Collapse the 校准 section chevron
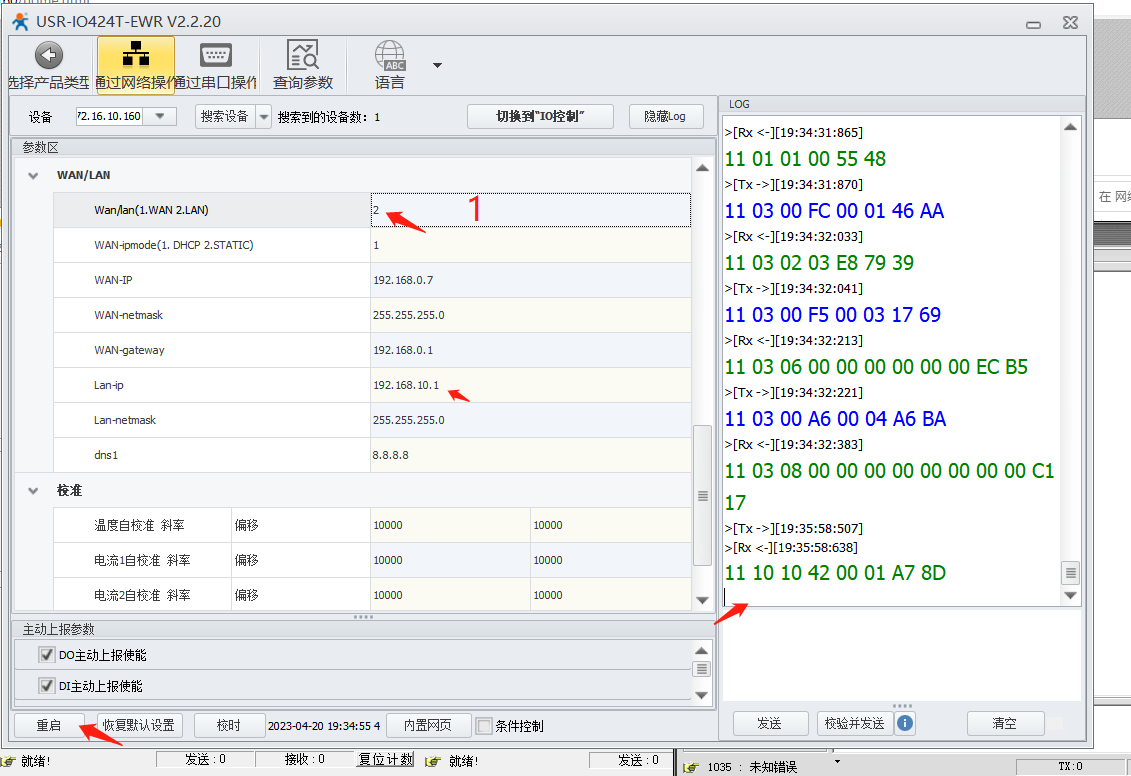Viewport: 1131px width, 776px height. (x=34, y=491)
